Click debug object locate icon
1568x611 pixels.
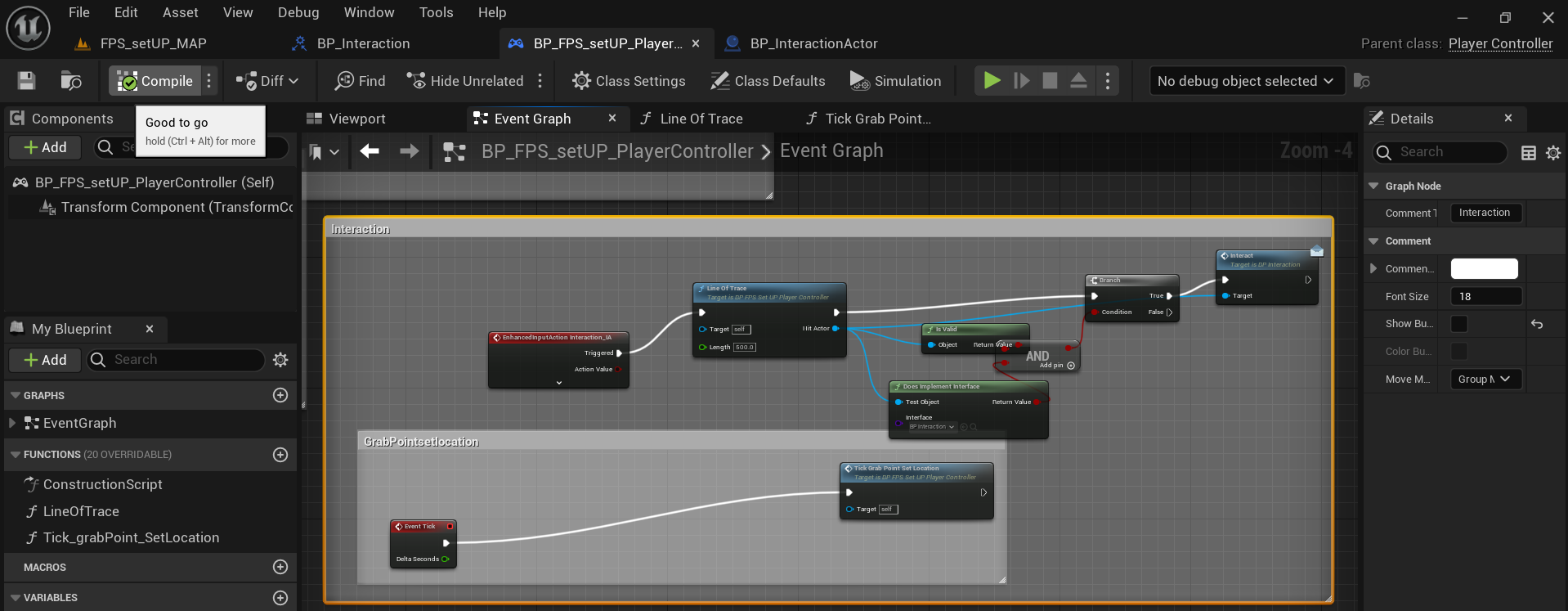(1362, 81)
